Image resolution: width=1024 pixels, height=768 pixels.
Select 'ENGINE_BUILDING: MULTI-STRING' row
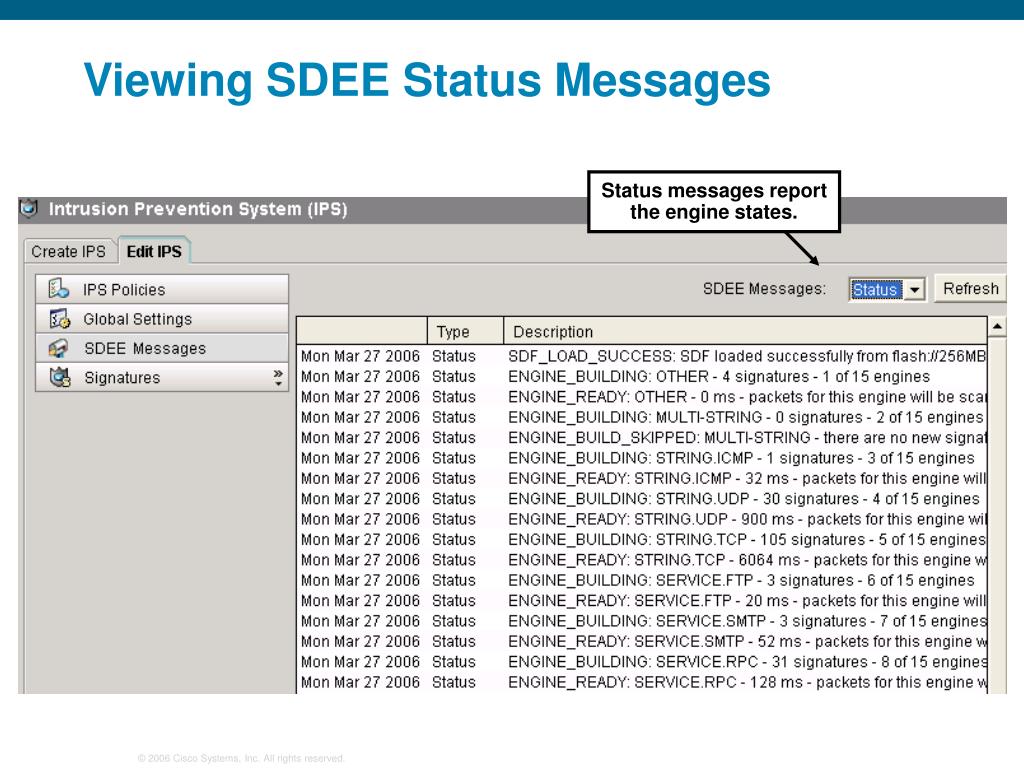pos(642,417)
